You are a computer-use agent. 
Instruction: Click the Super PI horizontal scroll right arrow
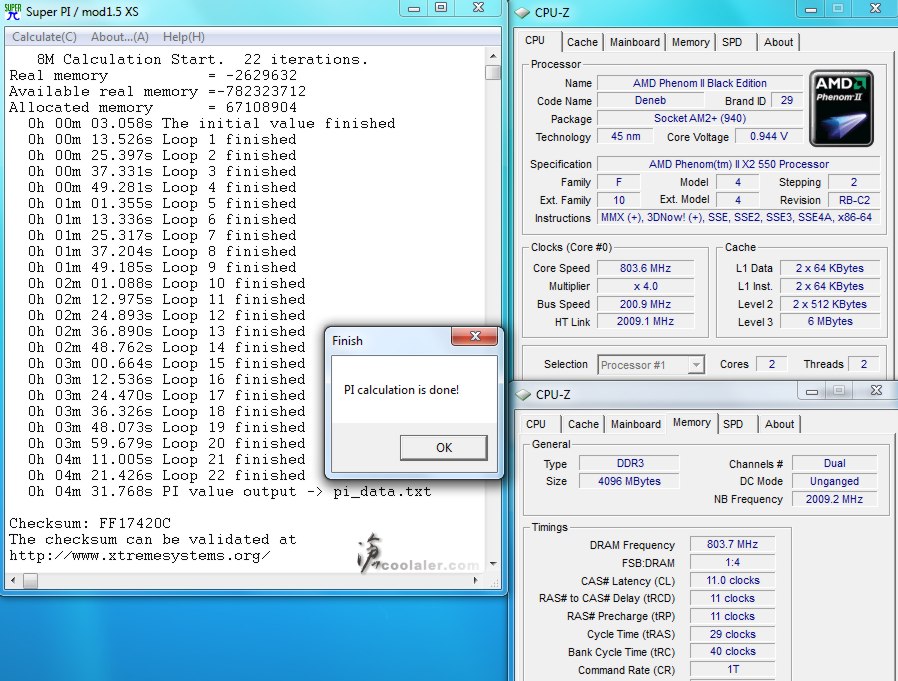click(x=475, y=580)
